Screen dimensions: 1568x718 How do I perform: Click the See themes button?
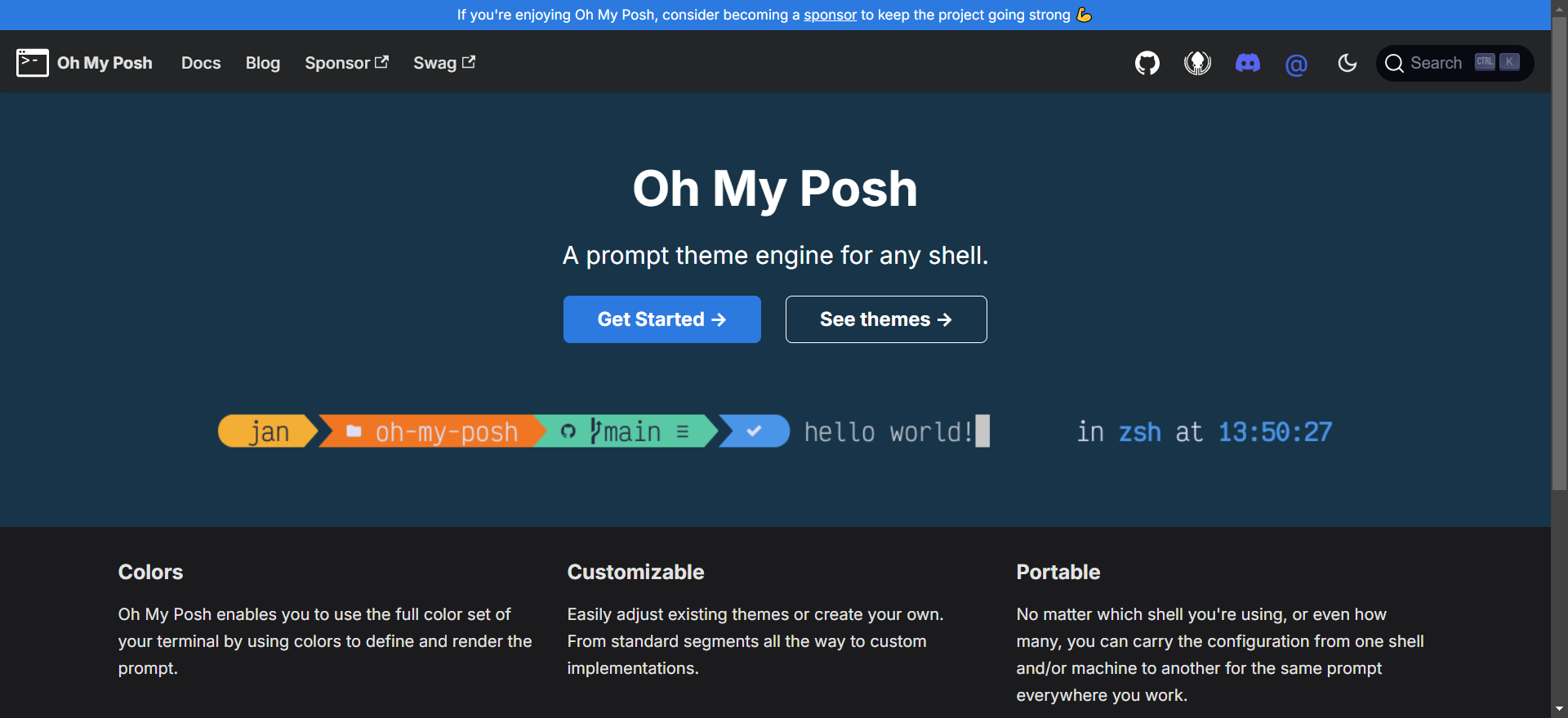(x=886, y=319)
